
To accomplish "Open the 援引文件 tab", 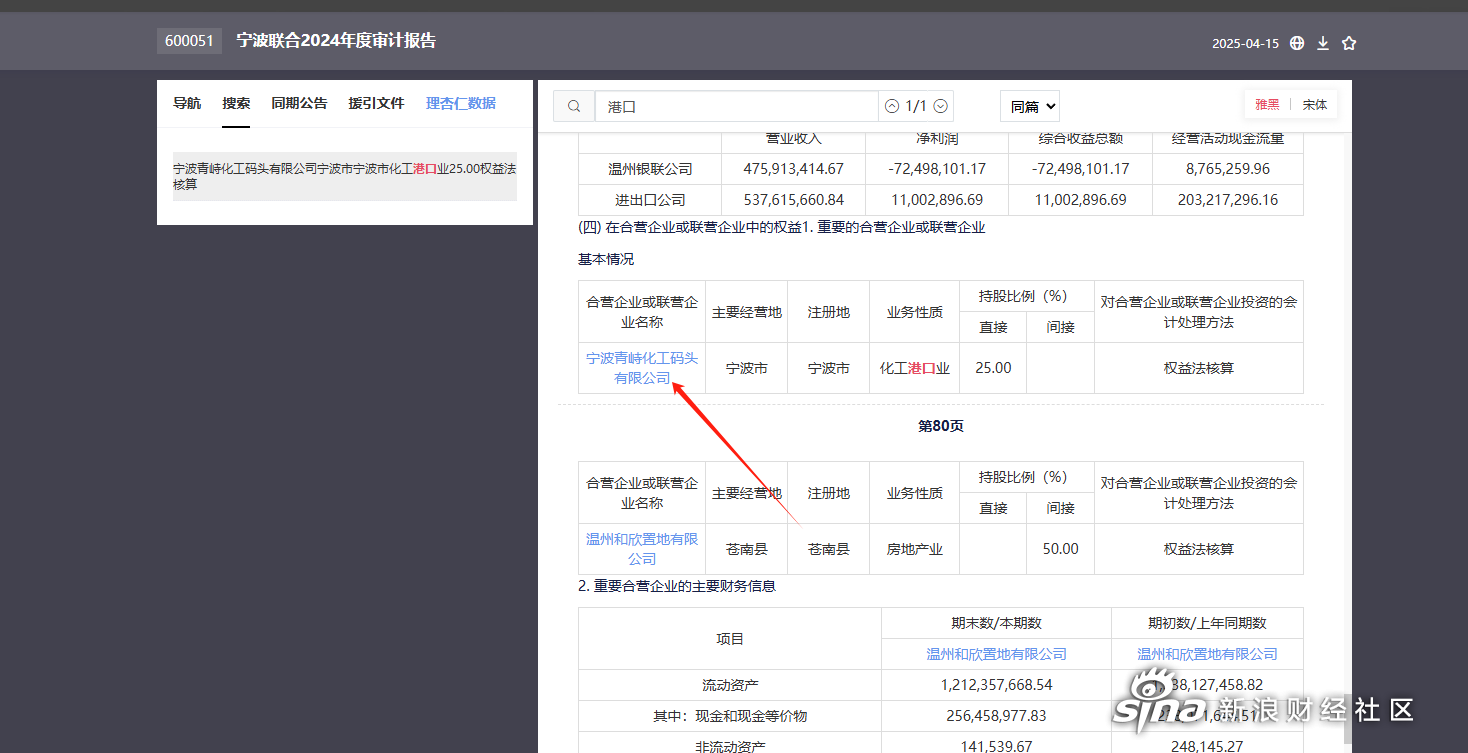I will [x=376, y=103].
